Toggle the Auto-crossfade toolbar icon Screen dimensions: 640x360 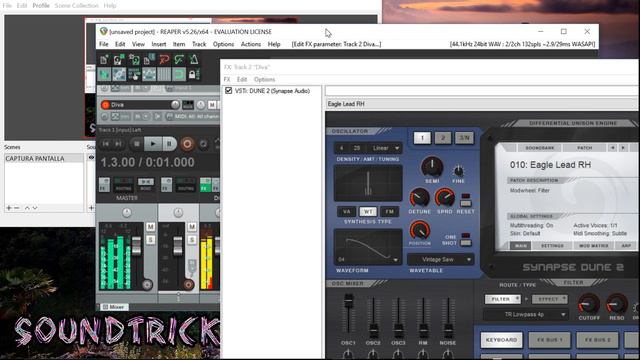104,74
